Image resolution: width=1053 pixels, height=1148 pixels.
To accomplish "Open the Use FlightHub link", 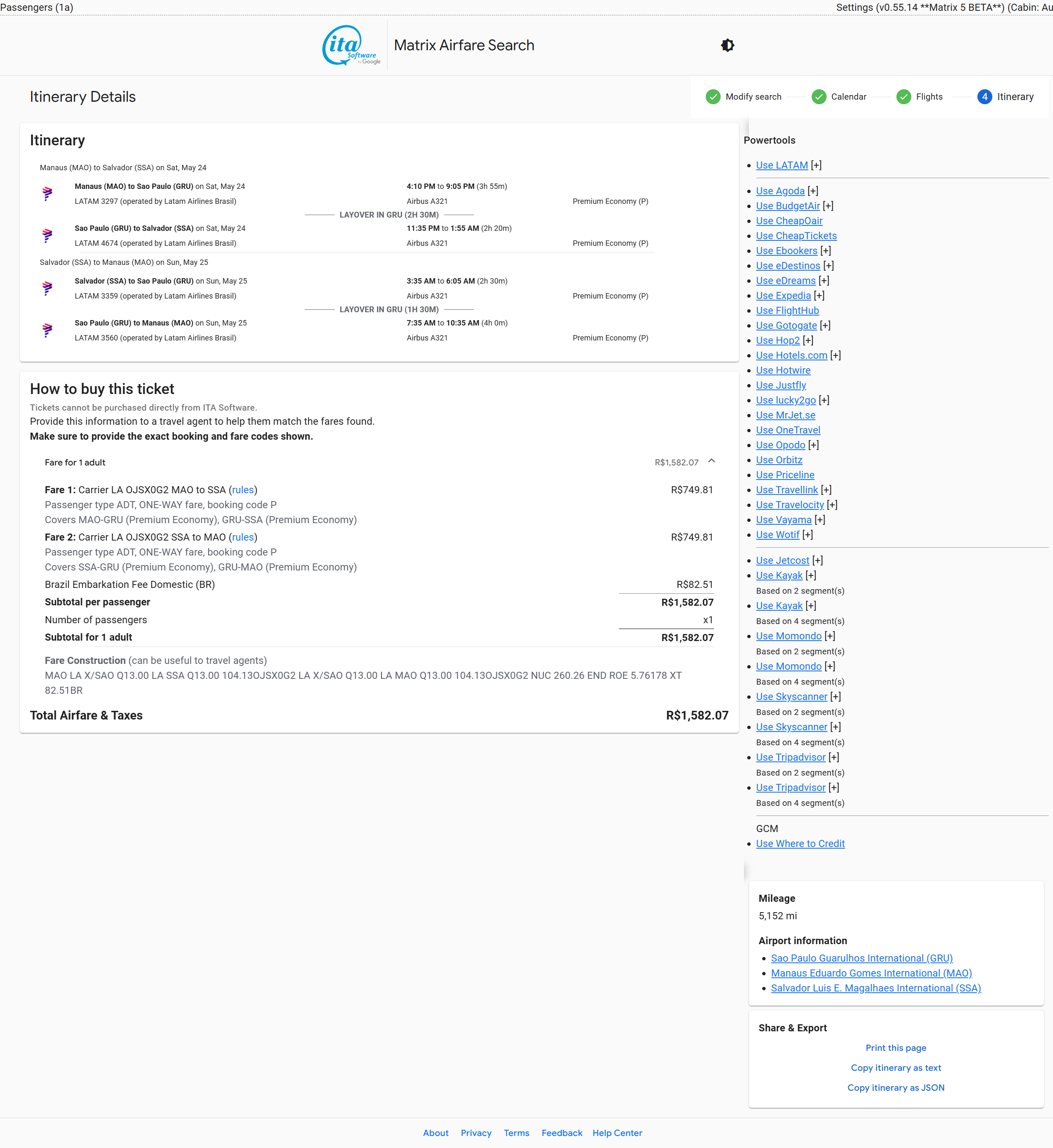I will [788, 310].
